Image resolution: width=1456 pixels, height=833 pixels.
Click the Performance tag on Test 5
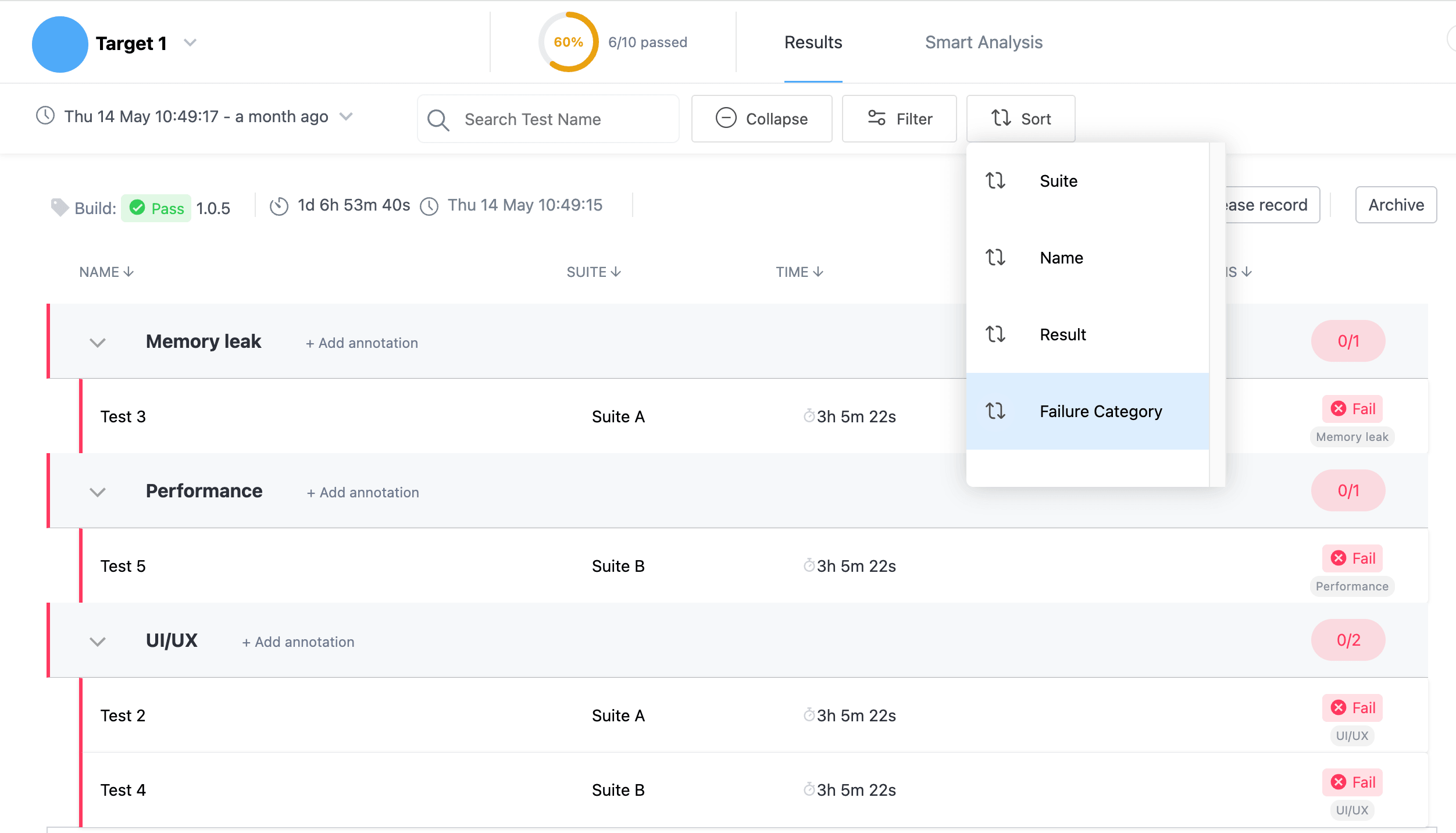1352,586
